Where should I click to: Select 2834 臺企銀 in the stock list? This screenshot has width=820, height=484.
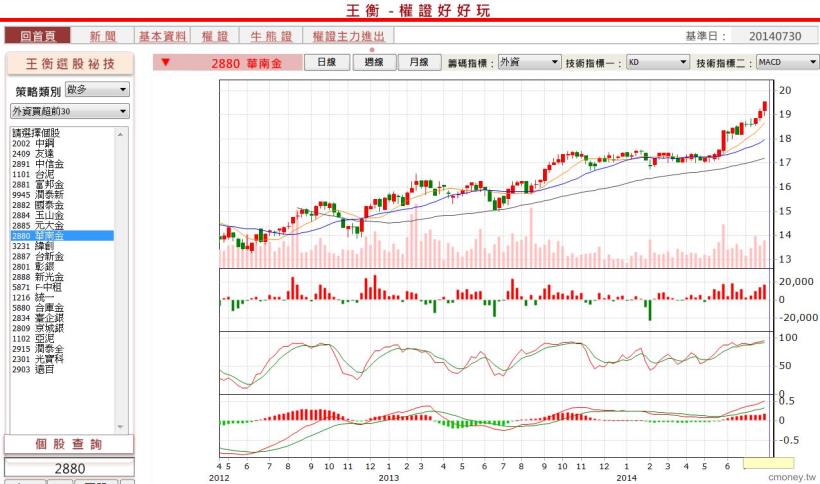coord(62,318)
